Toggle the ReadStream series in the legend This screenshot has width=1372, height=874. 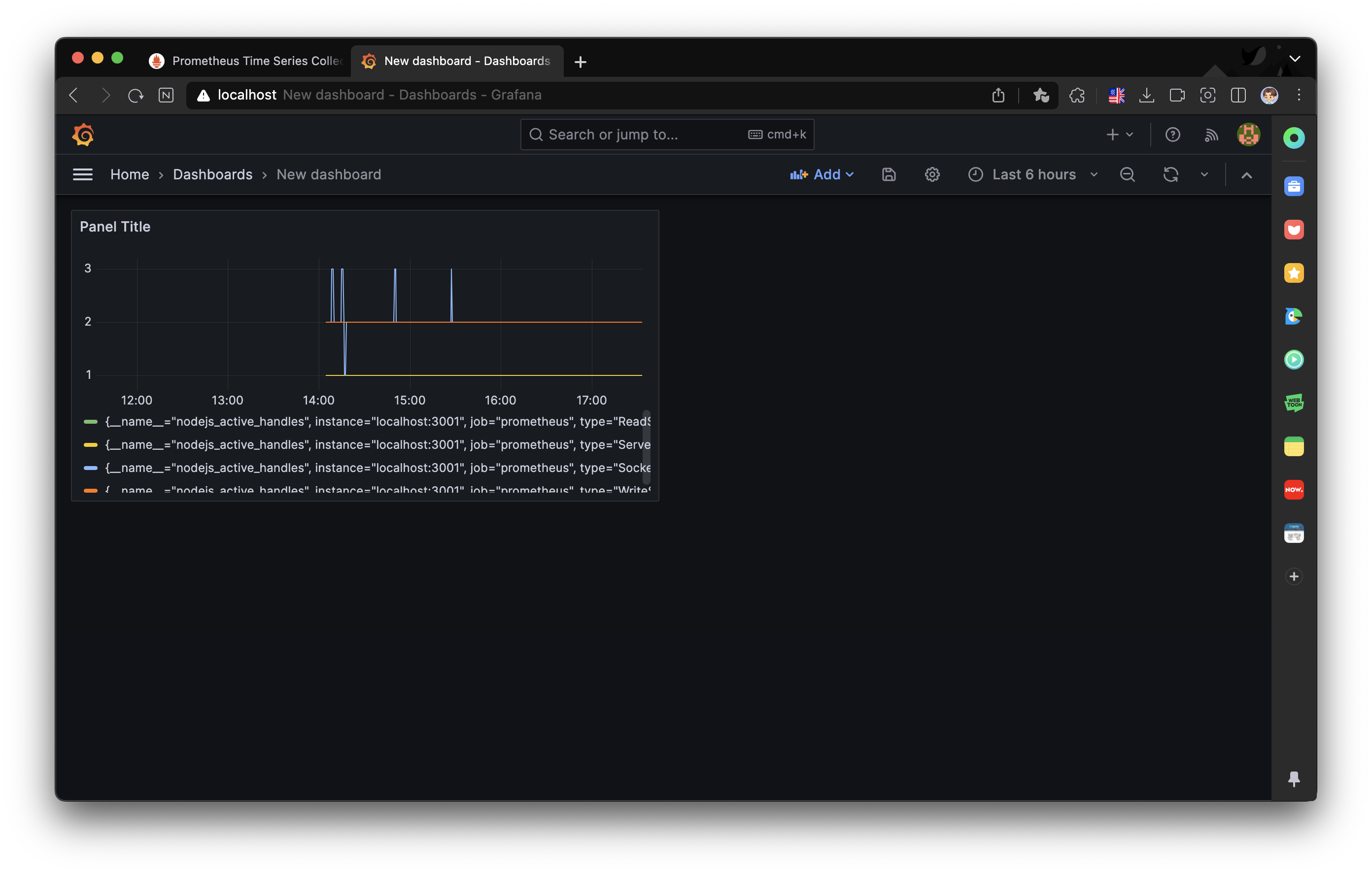[x=376, y=422]
